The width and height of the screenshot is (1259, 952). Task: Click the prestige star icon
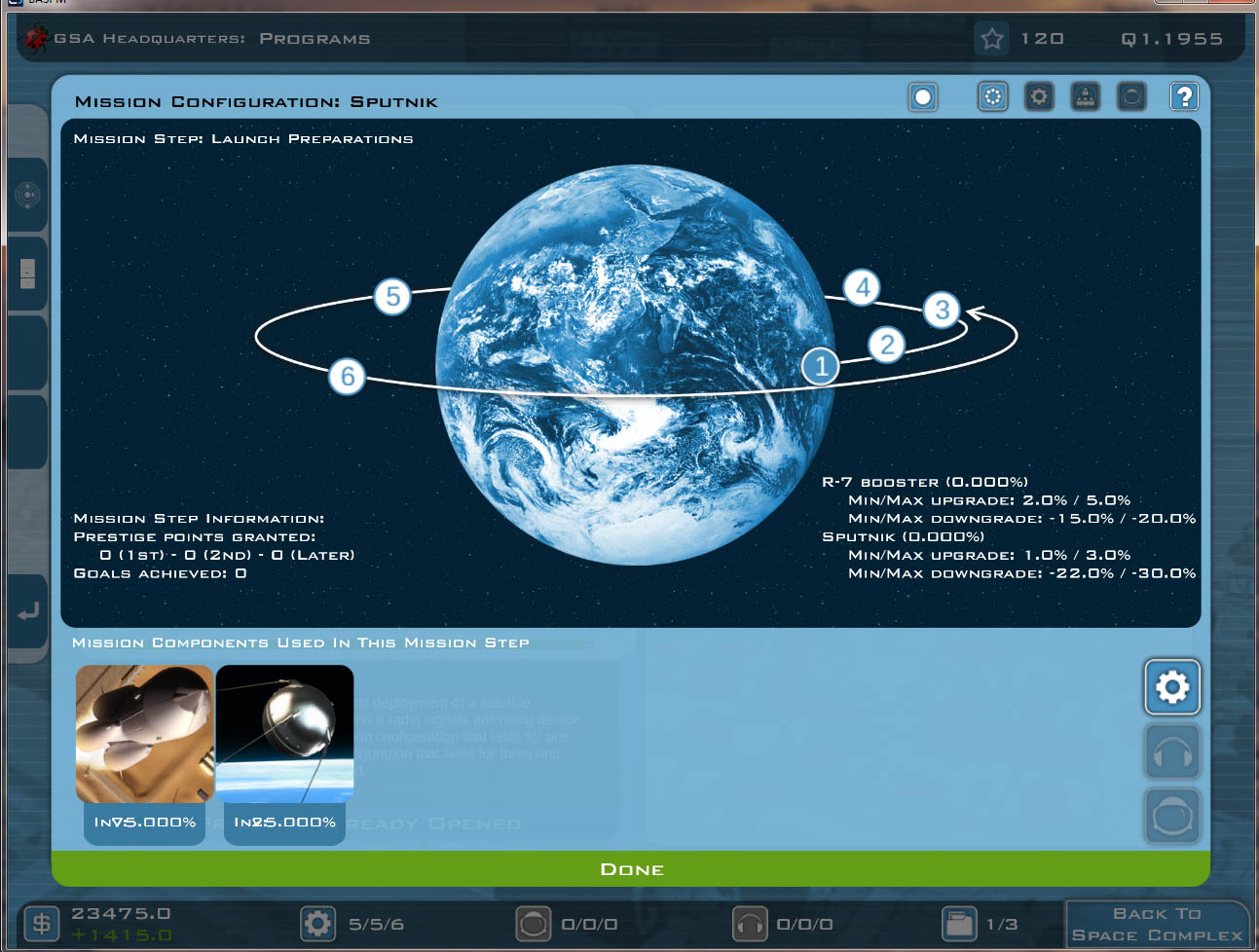coord(992,38)
